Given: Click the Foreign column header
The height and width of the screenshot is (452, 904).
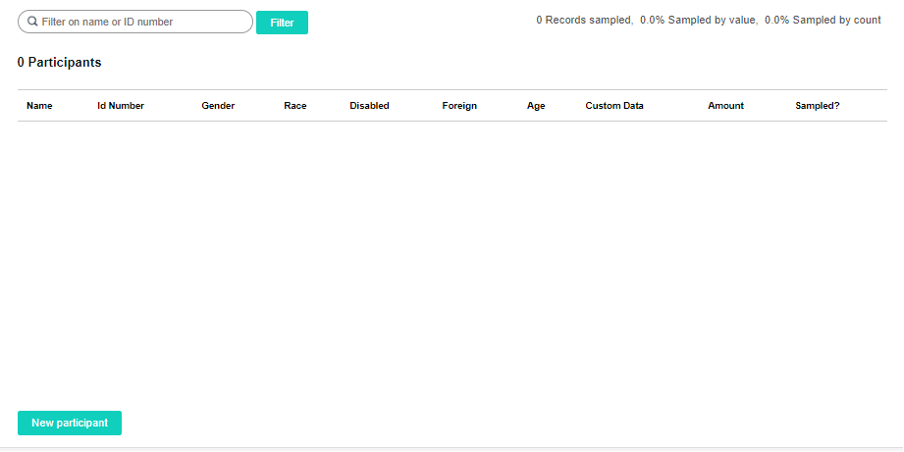Looking at the screenshot, I should [x=459, y=106].
